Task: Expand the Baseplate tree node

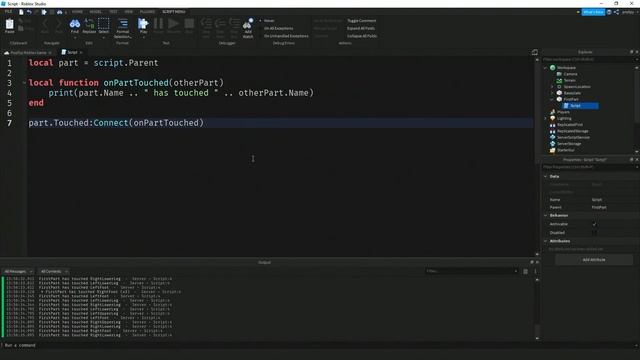Action: point(552,93)
